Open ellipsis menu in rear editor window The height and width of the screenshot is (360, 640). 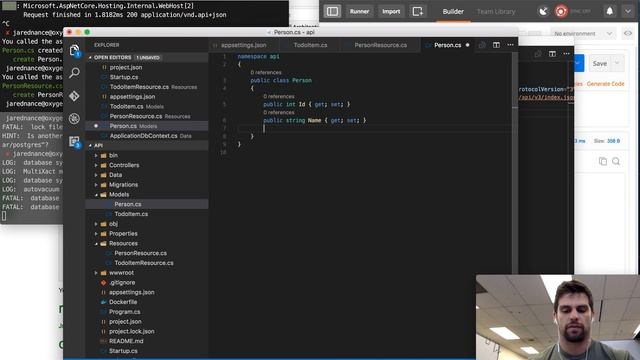click(566, 53)
